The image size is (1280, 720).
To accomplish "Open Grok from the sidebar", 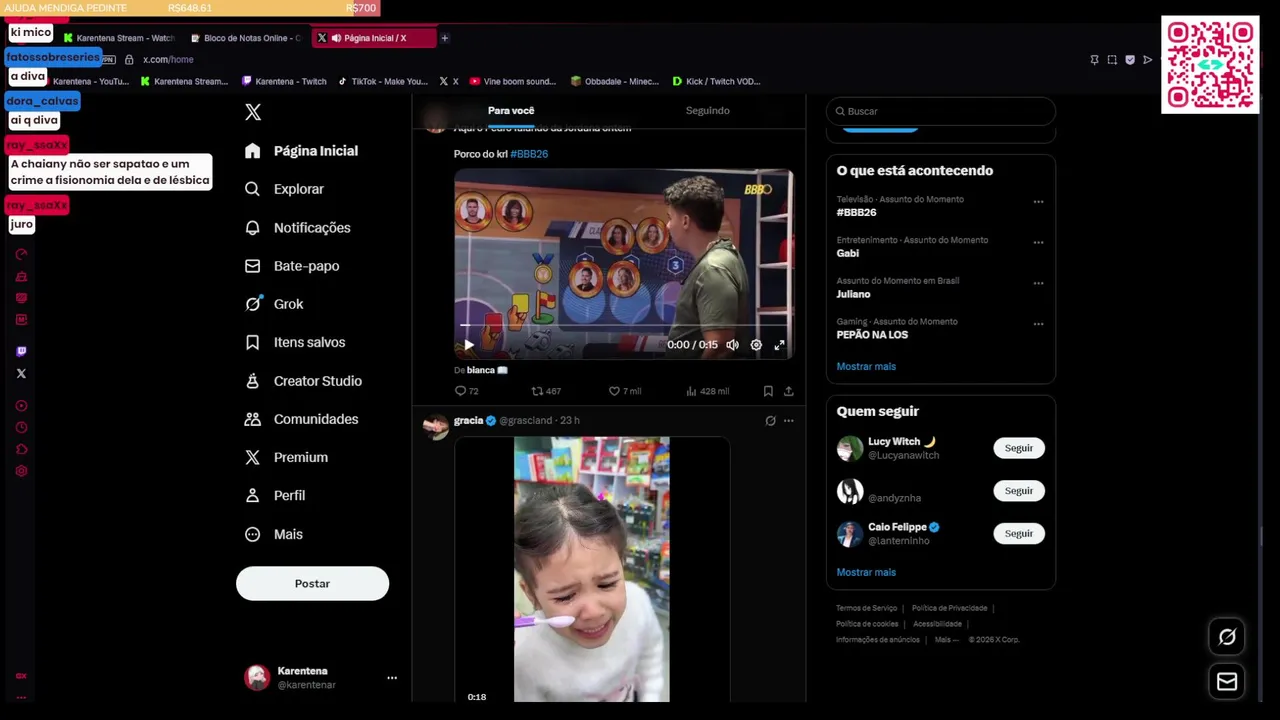I will click(274, 304).
